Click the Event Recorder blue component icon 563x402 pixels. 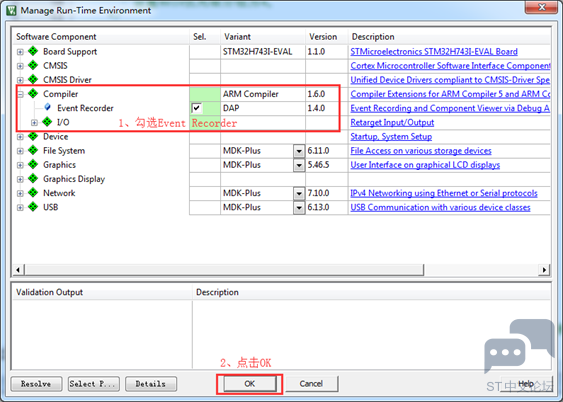tap(47, 107)
